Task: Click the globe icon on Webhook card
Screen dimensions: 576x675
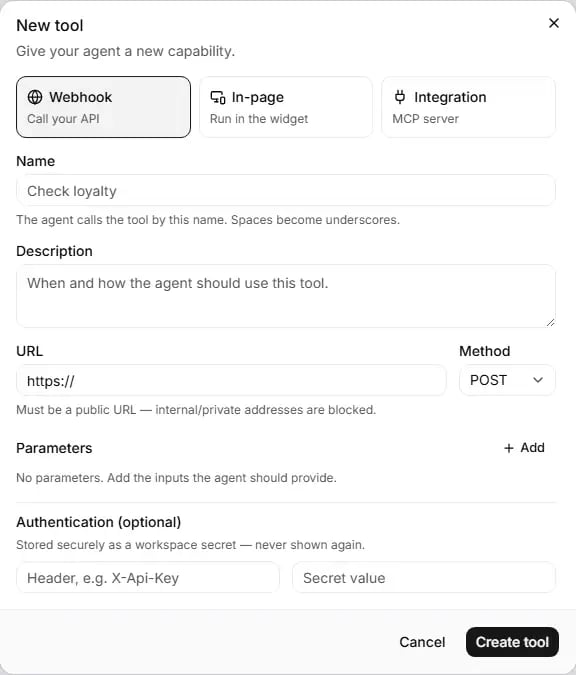Action: coord(35,97)
